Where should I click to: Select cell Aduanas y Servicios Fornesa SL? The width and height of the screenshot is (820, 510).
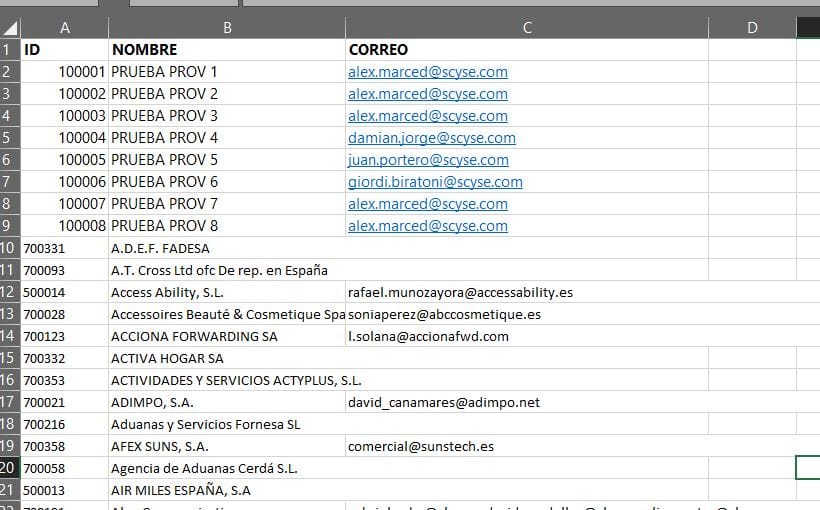tap(227, 424)
